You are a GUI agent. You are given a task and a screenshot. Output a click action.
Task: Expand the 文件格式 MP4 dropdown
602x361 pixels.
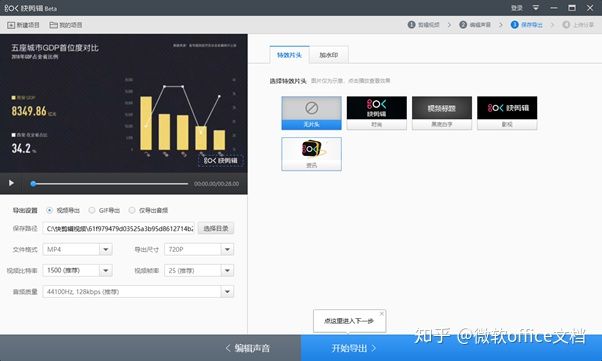tap(106, 249)
